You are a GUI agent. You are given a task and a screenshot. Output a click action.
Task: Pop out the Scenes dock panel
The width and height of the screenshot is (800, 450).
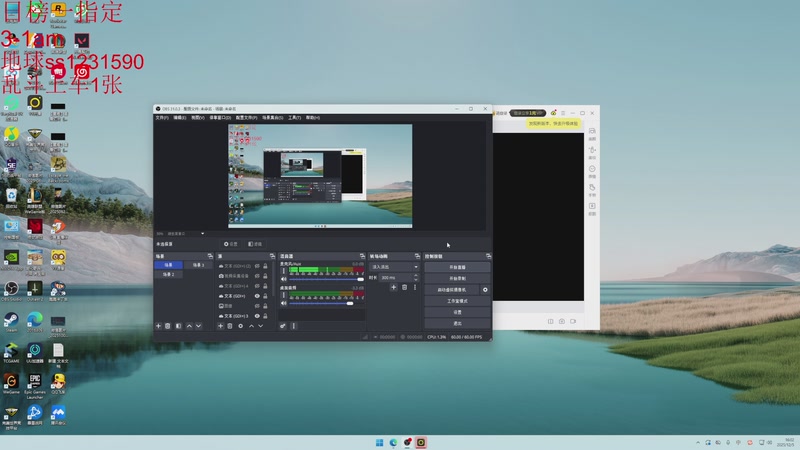210,256
